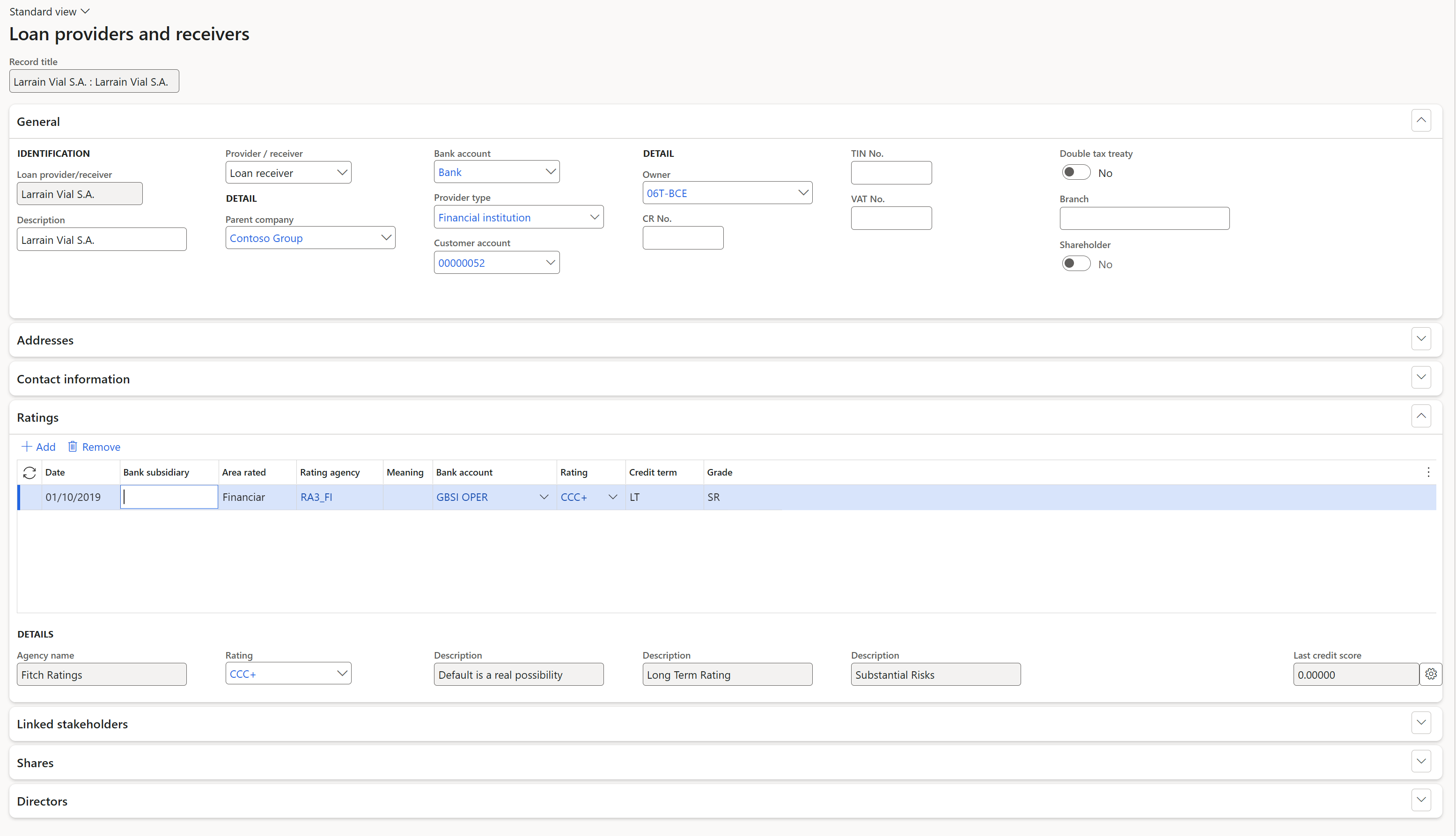Click the TIN No. input field

[891, 172]
